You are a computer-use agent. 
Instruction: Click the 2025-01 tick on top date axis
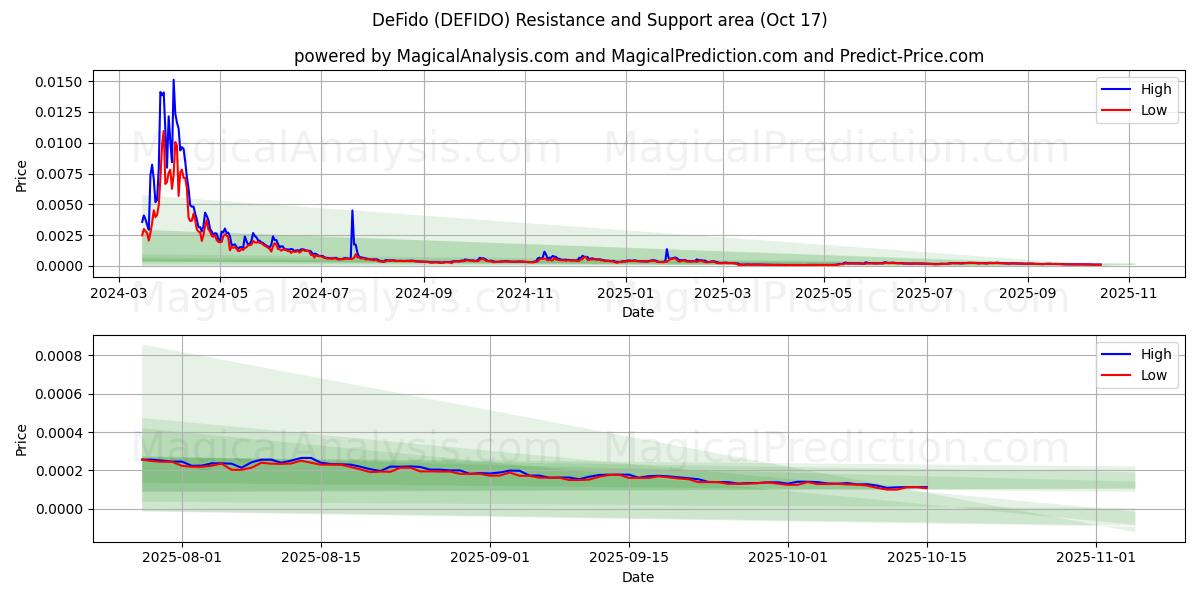point(627,294)
